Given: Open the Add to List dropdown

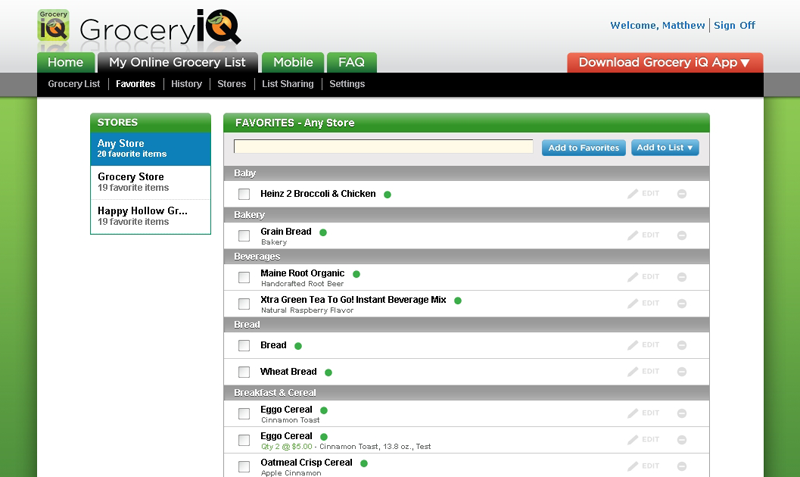Looking at the screenshot, I should 665,147.
